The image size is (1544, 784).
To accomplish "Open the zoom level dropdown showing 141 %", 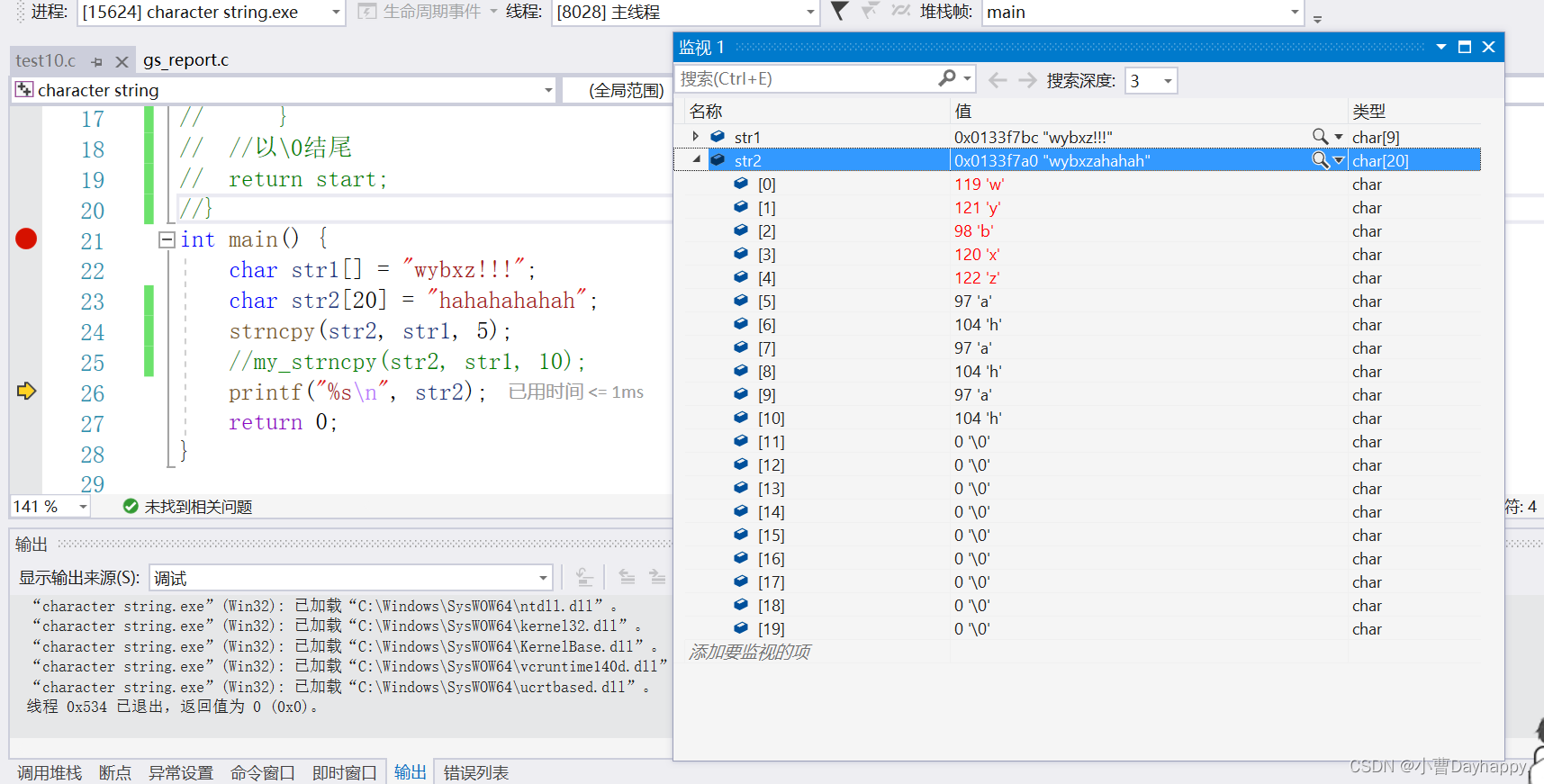I will [50, 506].
